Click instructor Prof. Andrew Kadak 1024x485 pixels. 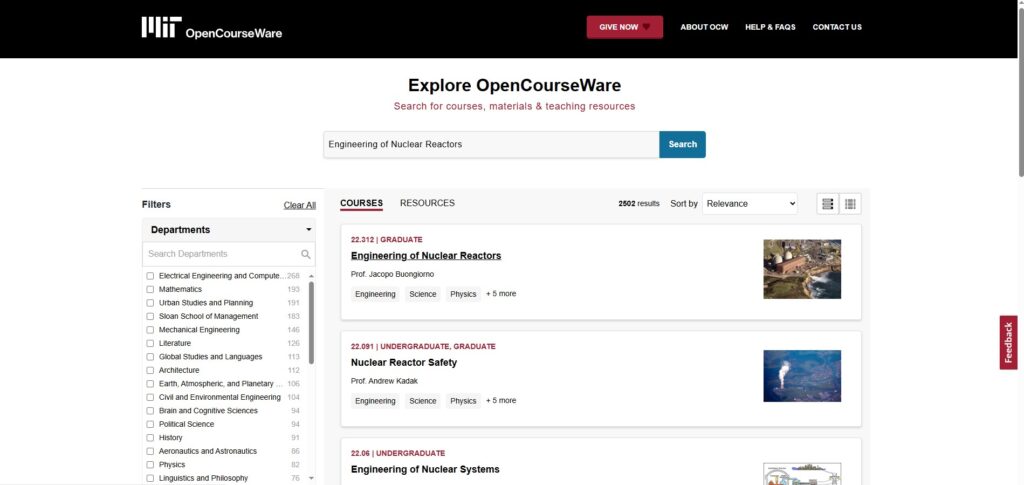[384, 381]
